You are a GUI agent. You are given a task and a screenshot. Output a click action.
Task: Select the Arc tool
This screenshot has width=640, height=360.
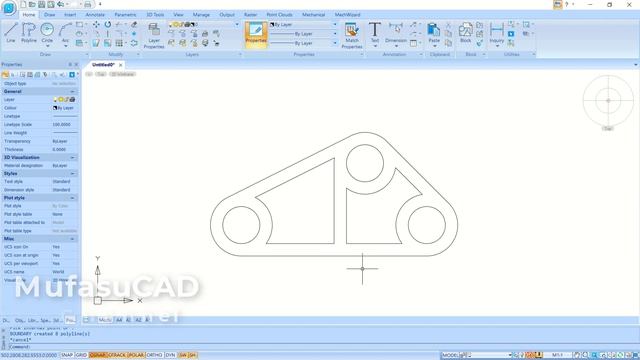[65, 32]
